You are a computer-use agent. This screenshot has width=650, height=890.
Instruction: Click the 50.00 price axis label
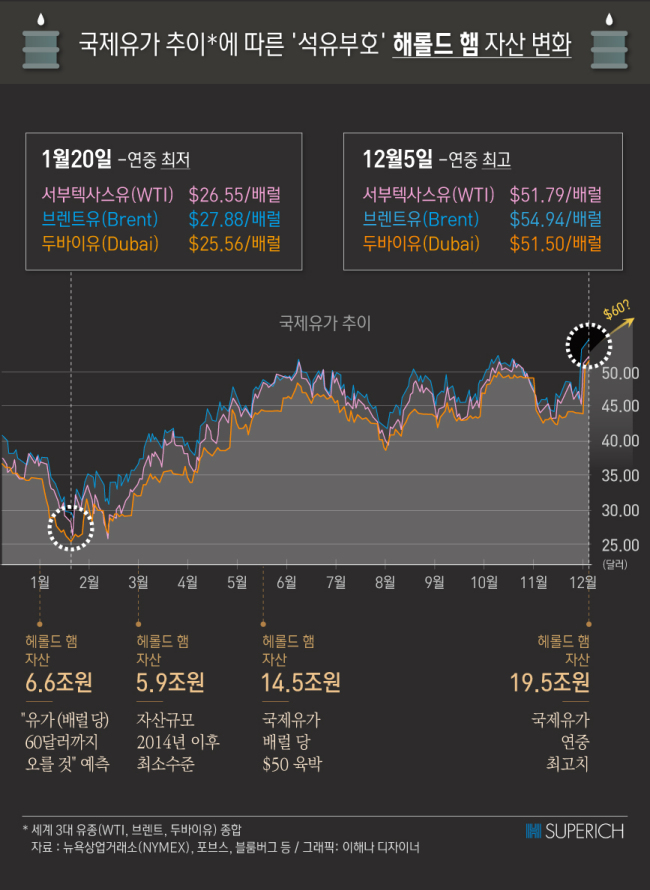pos(620,373)
